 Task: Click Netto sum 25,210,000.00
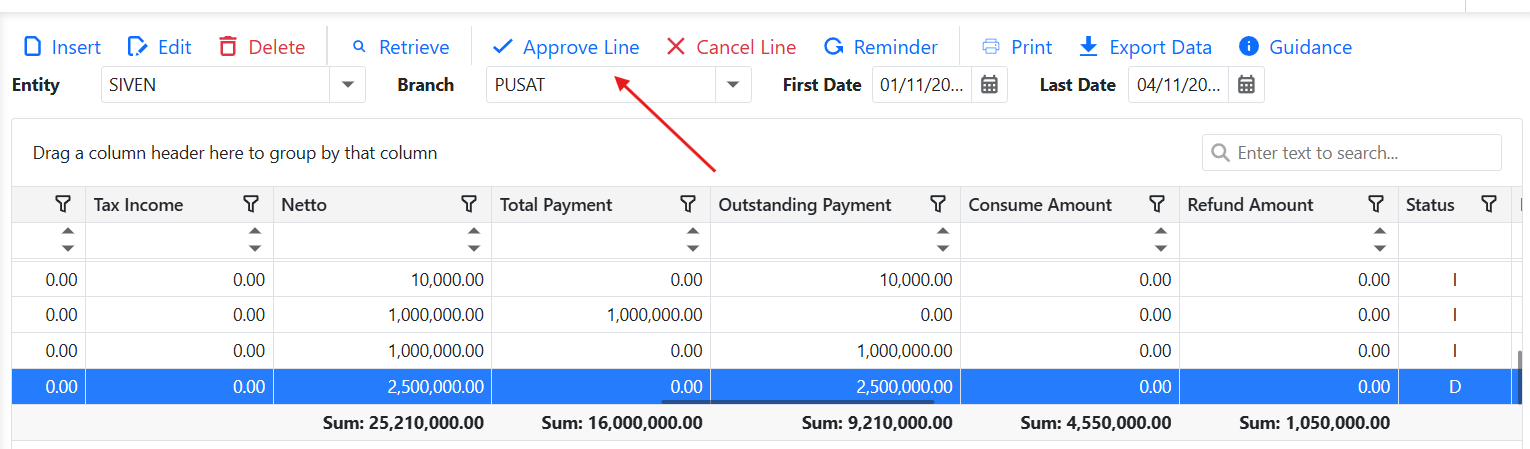404,424
